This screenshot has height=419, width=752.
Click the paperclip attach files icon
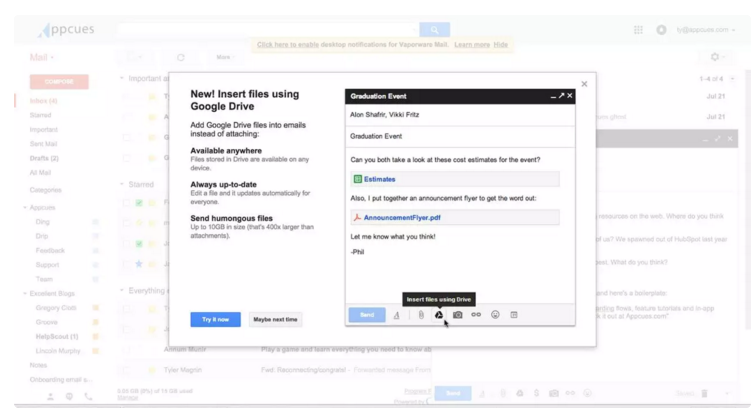pos(421,315)
